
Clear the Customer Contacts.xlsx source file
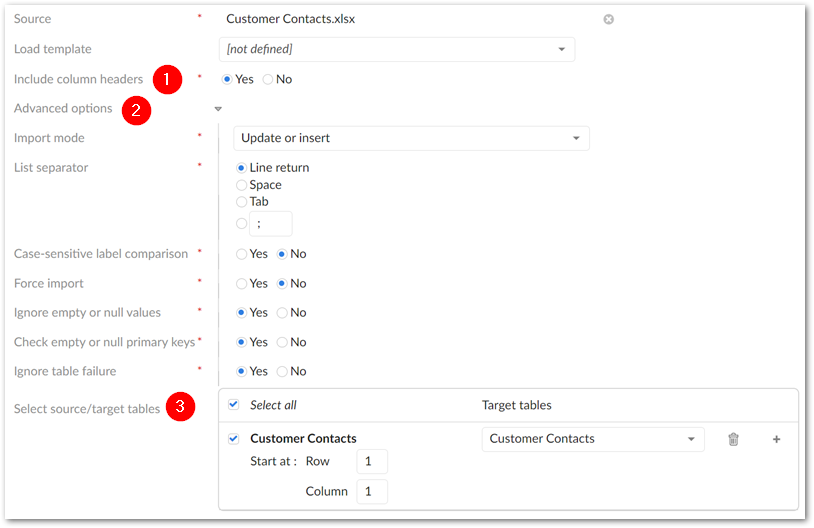point(608,19)
